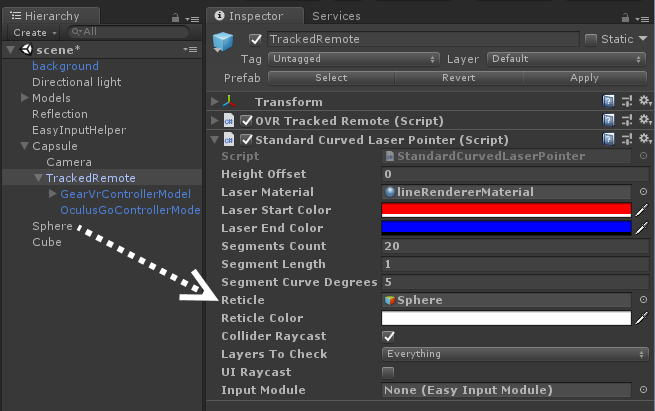Toggle the Static checkbox

pos(591,39)
